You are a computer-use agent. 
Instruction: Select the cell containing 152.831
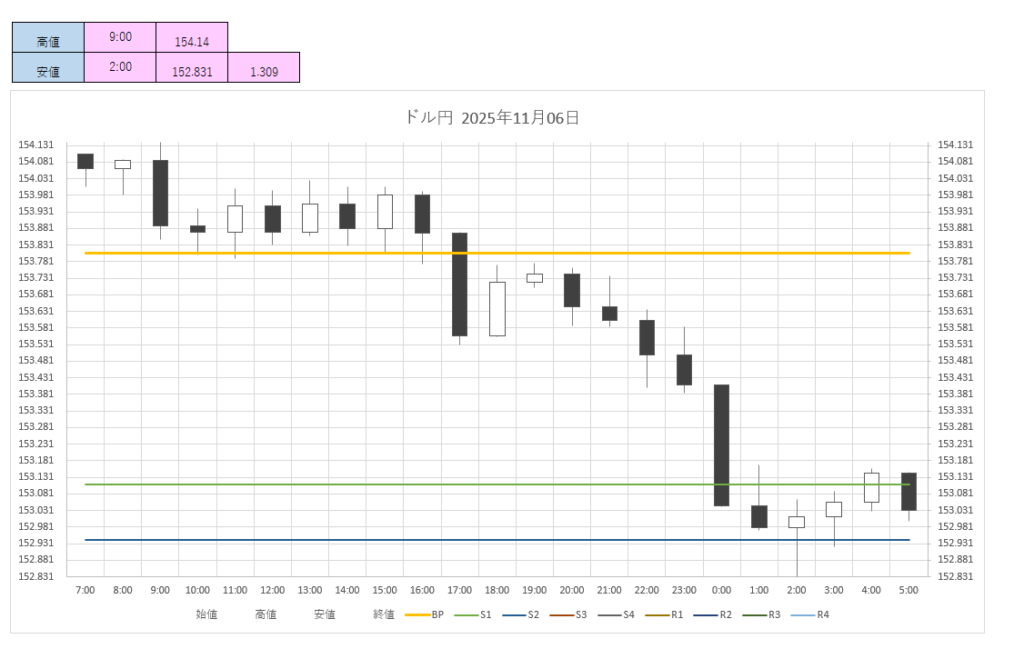pyautogui.click(x=192, y=71)
